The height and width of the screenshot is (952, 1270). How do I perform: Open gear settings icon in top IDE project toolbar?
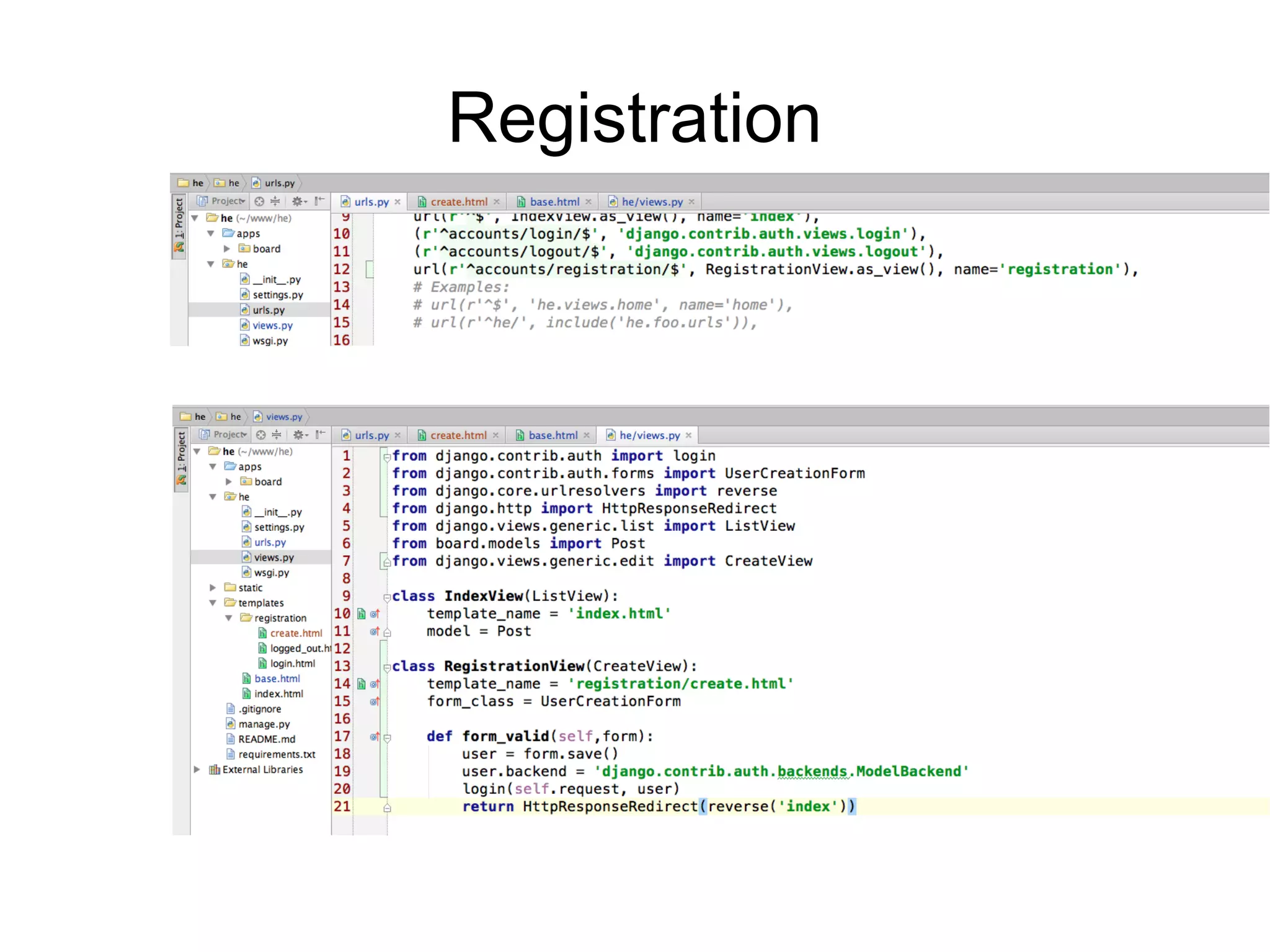pos(300,201)
